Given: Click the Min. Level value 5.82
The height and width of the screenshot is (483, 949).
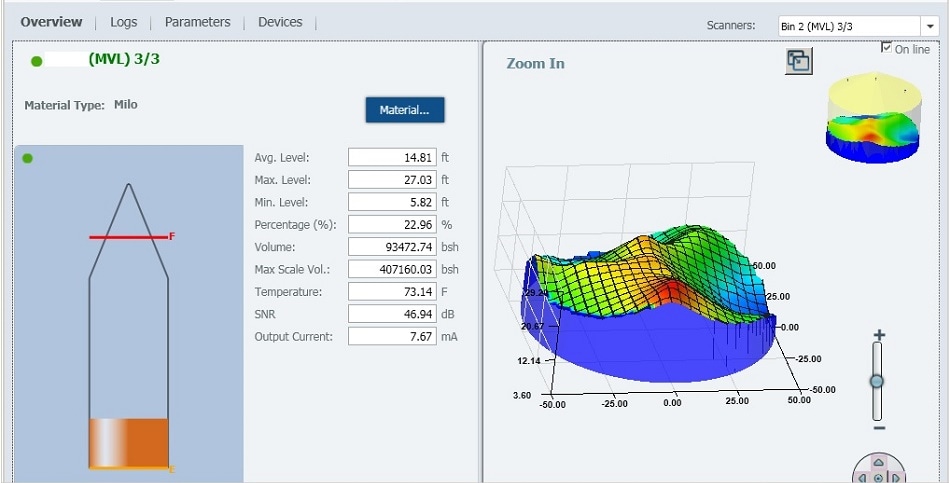Looking at the screenshot, I should coord(392,202).
